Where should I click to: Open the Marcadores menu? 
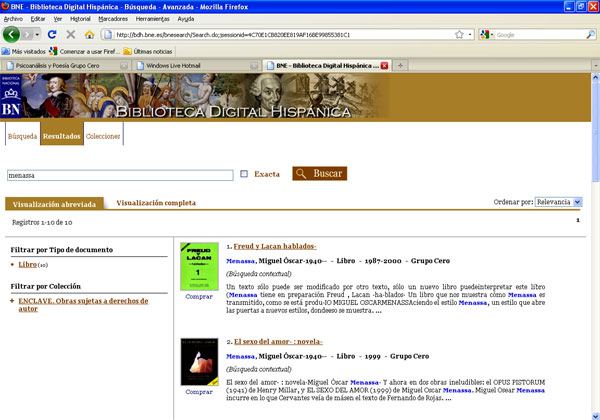[113, 19]
